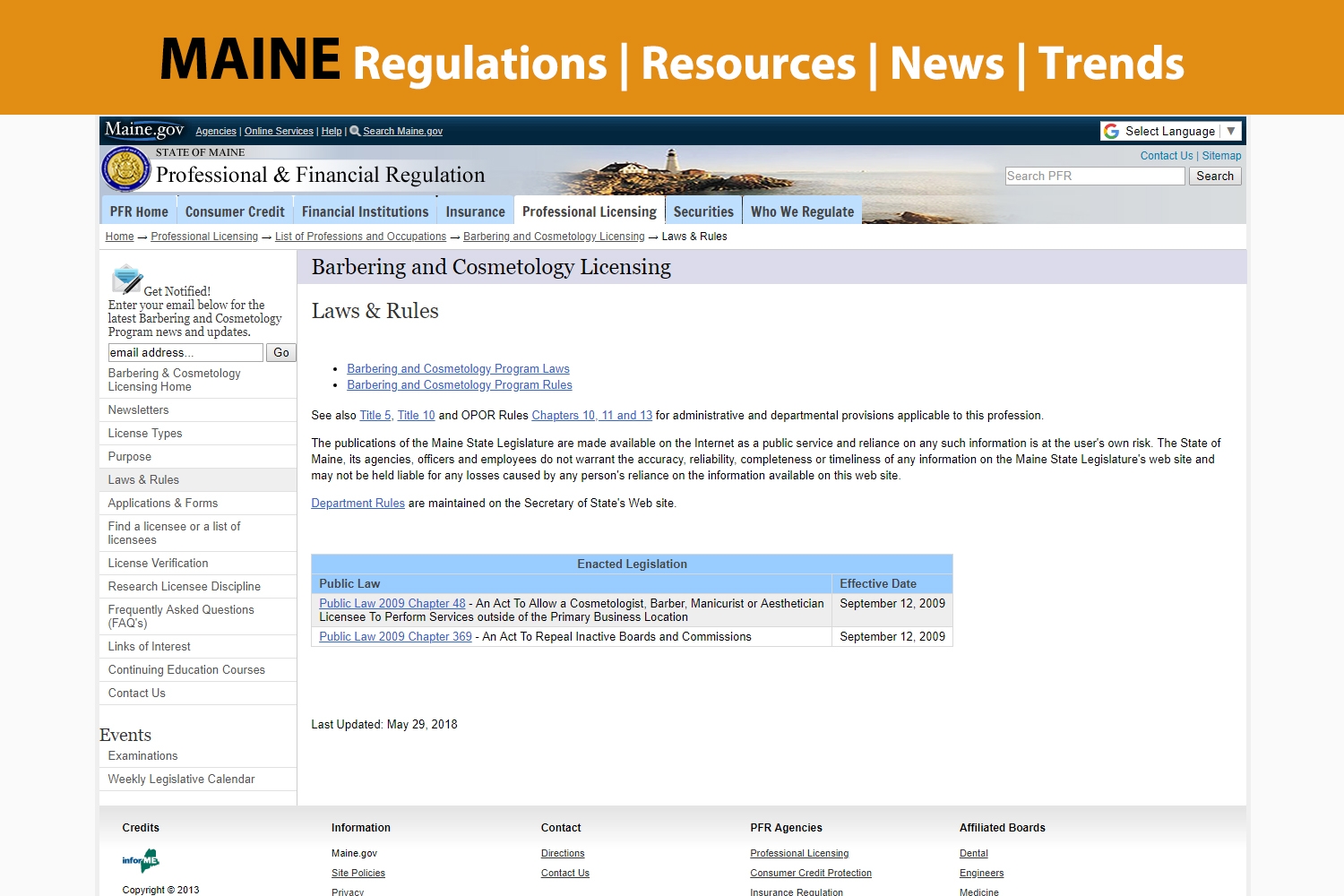Screen dimensions: 1344x896
Task: Follow the Title 10 link
Action: coord(416,415)
